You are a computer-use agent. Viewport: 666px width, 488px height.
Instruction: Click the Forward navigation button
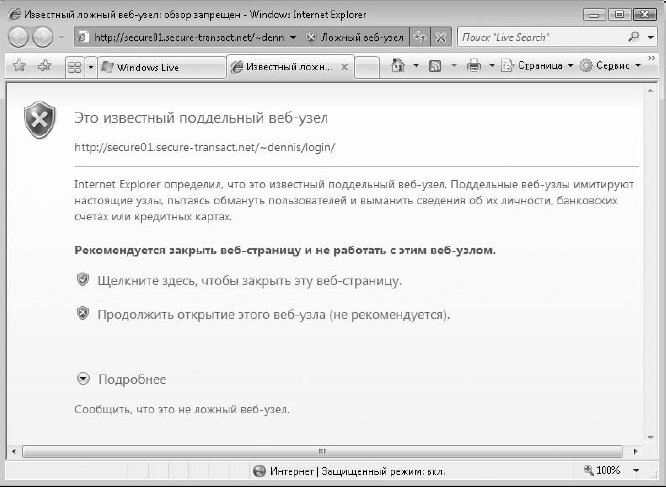44,38
